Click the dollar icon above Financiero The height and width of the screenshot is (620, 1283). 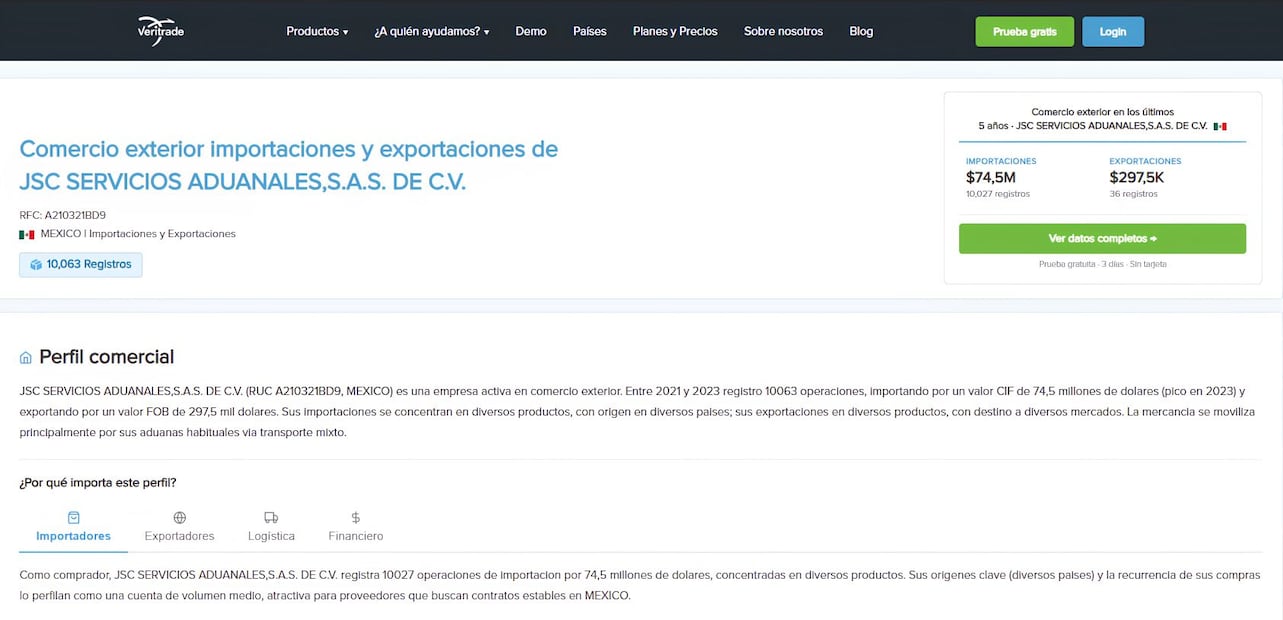point(356,518)
